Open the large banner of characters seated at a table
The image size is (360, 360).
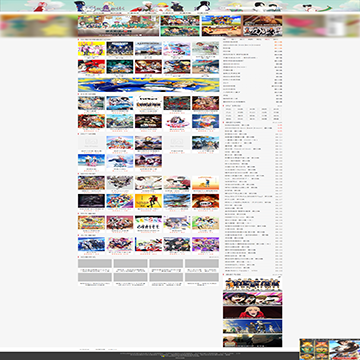click(x=118, y=26)
